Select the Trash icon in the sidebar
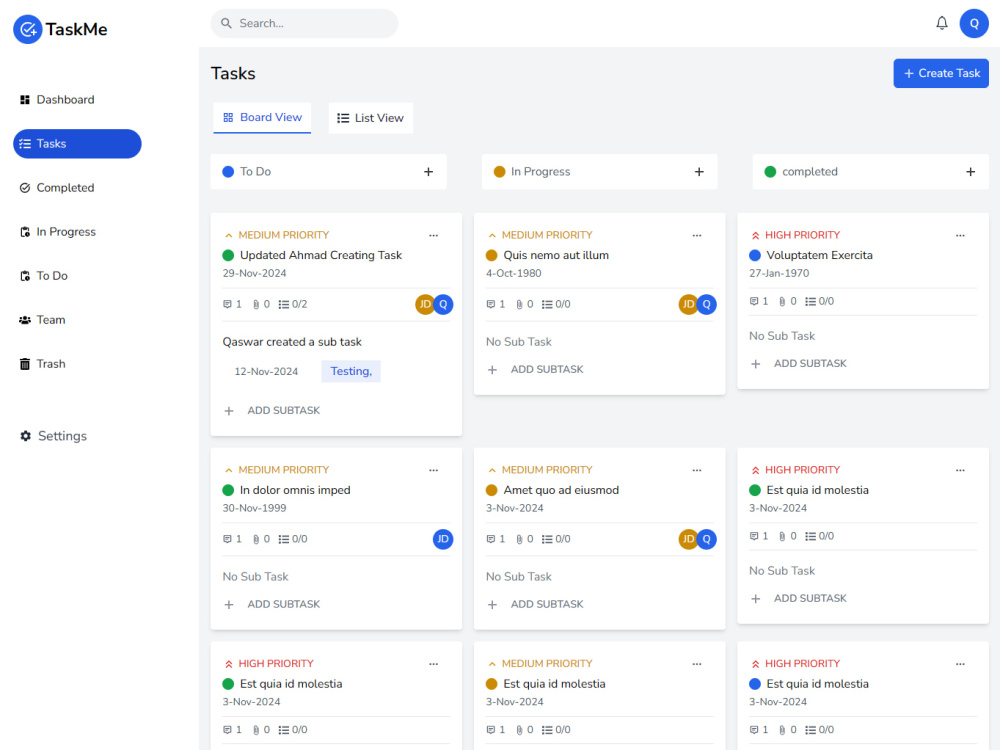Image resolution: width=1000 pixels, height=750 pixels. pyautogui.click(x=23, y=363)
